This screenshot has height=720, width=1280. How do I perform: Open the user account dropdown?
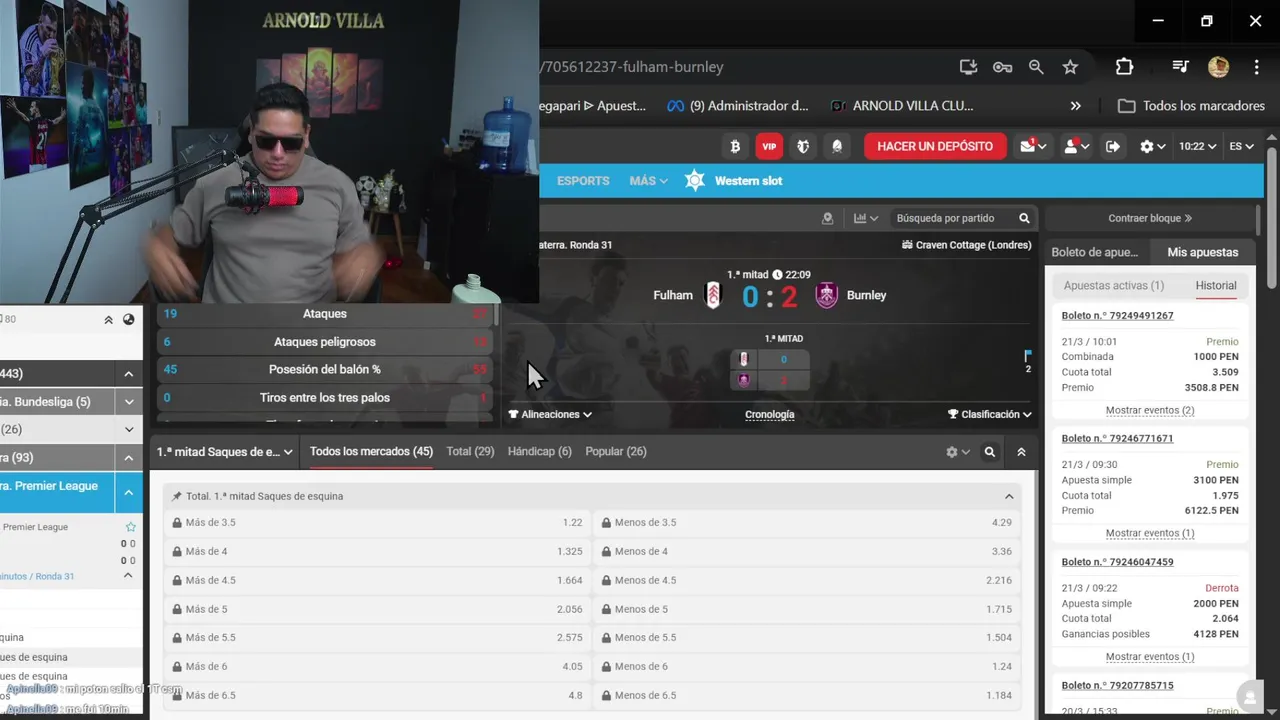point(1076,146)
